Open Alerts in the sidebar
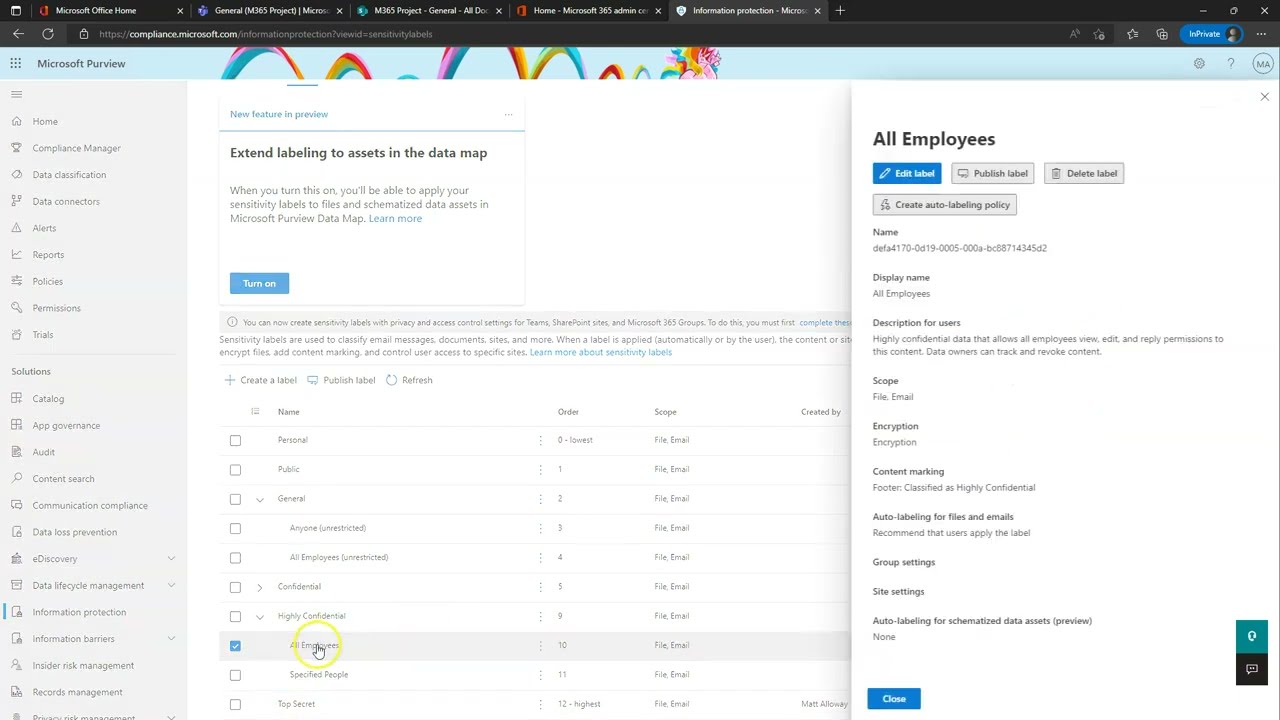 (44, 228)
